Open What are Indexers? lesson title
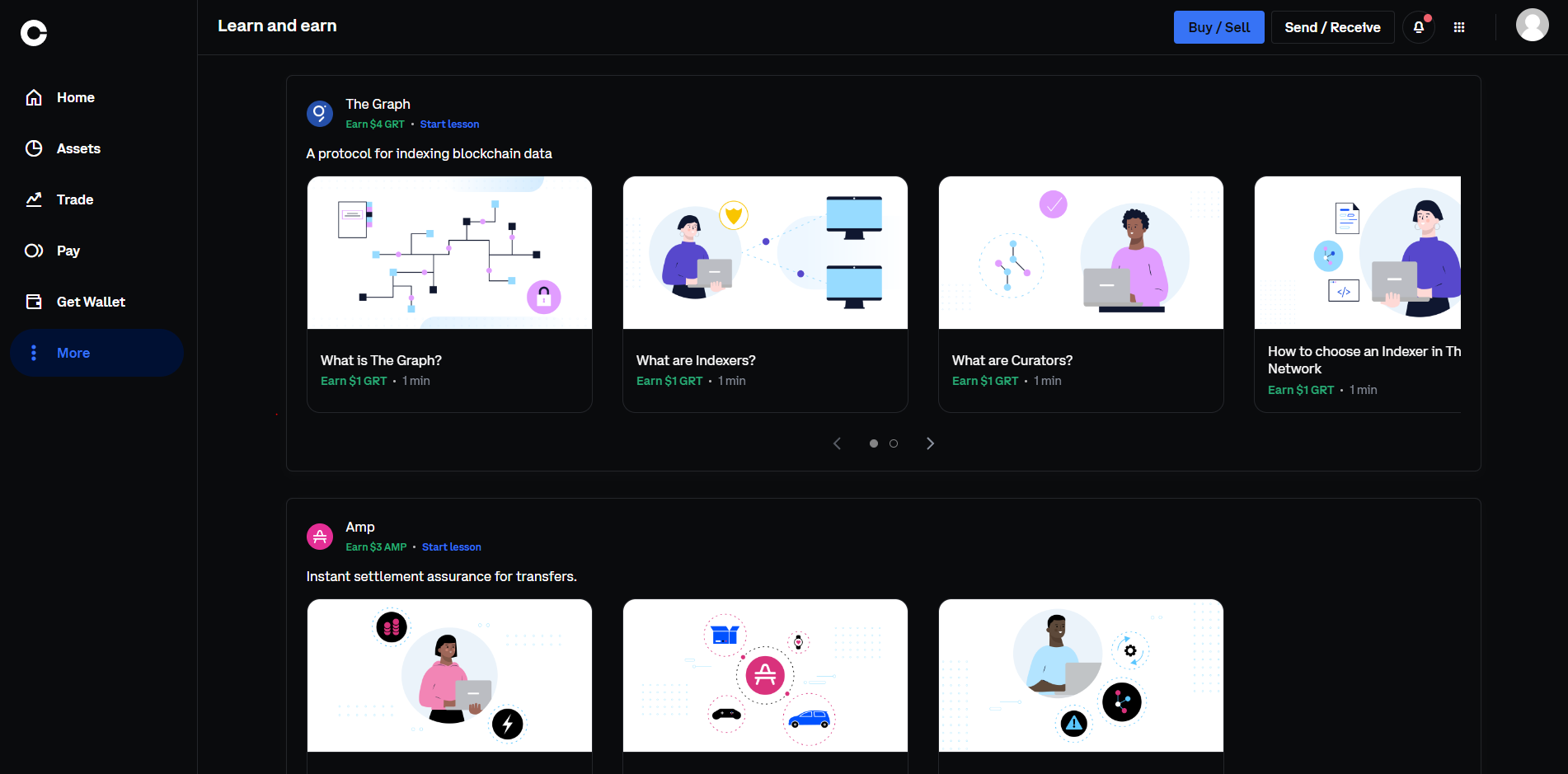Screen dimensions: 1568x774 [696, 360]
